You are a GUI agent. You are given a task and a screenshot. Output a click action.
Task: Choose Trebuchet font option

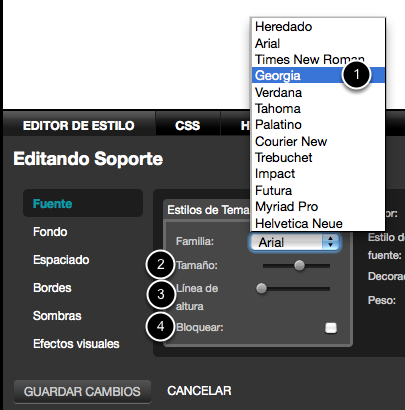coord(318,157)
